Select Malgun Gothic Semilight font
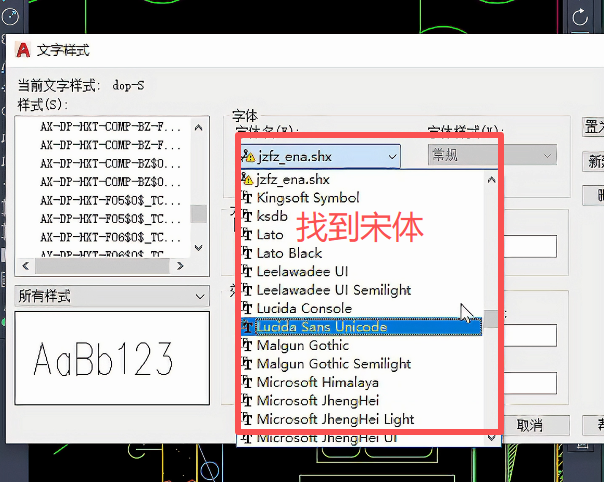This screenshot has height=482, width=604. pos(333,364)
